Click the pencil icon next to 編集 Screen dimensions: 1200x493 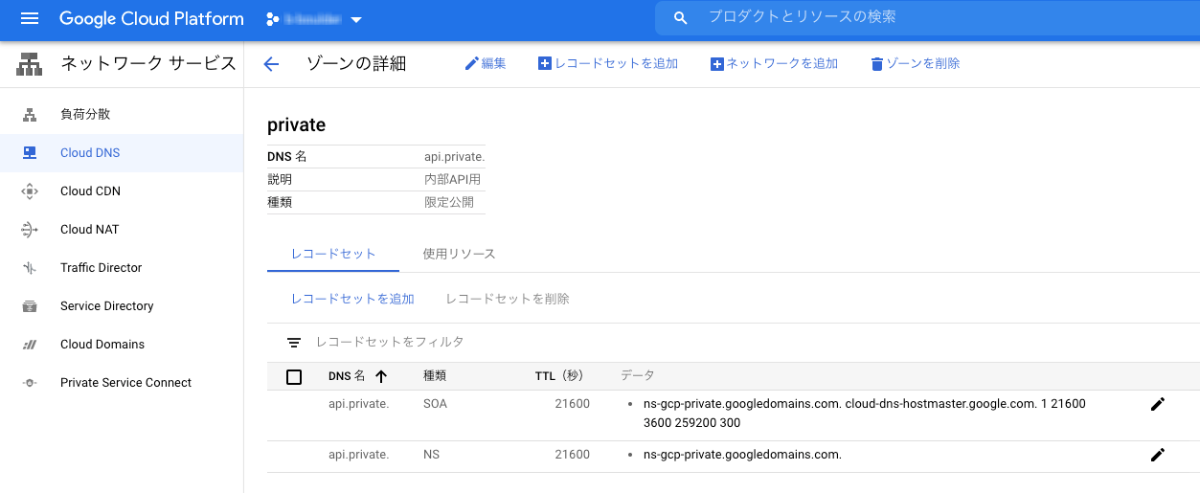click(x=472, y=64)
